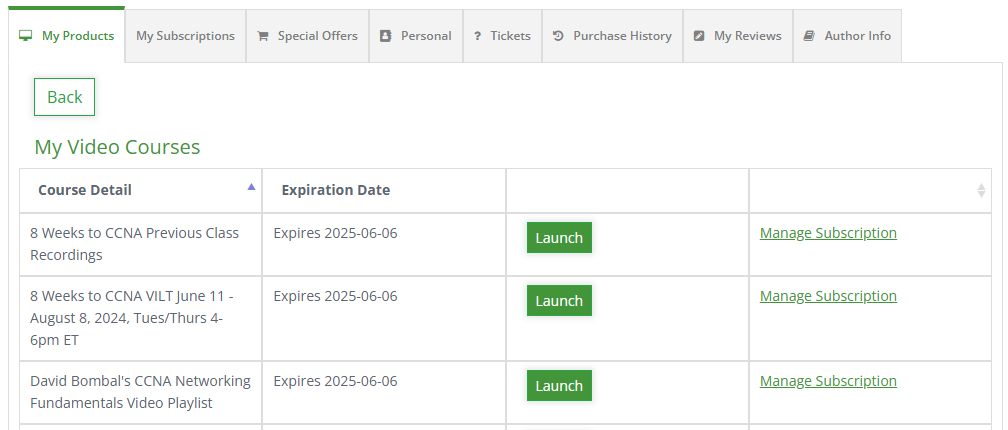Click the history clock icon for Purchase History
This screenshot has height=430, width=1008.
[x=558, y=36]
